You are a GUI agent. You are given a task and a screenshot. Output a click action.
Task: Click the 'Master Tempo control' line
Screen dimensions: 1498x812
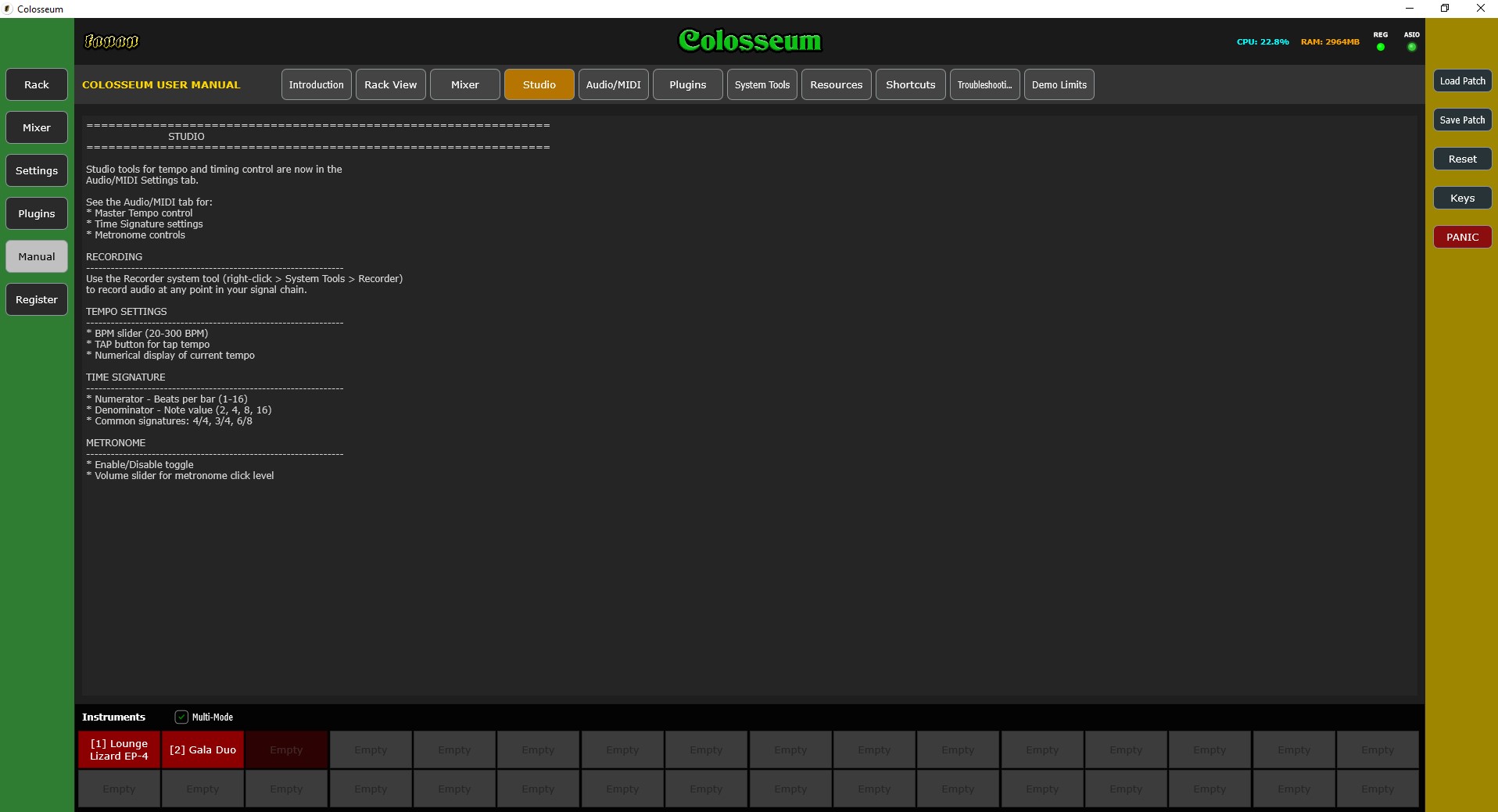pyautogui.click(x=139, y=213)
